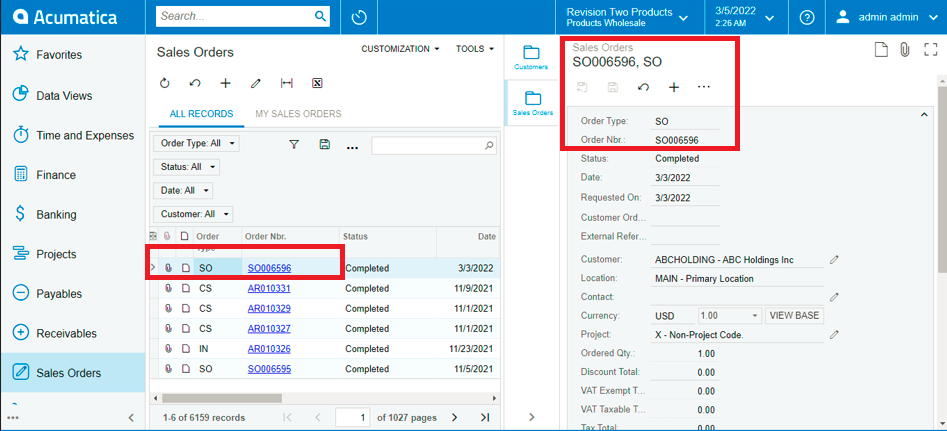Go to last page of records

coord(484,417)
